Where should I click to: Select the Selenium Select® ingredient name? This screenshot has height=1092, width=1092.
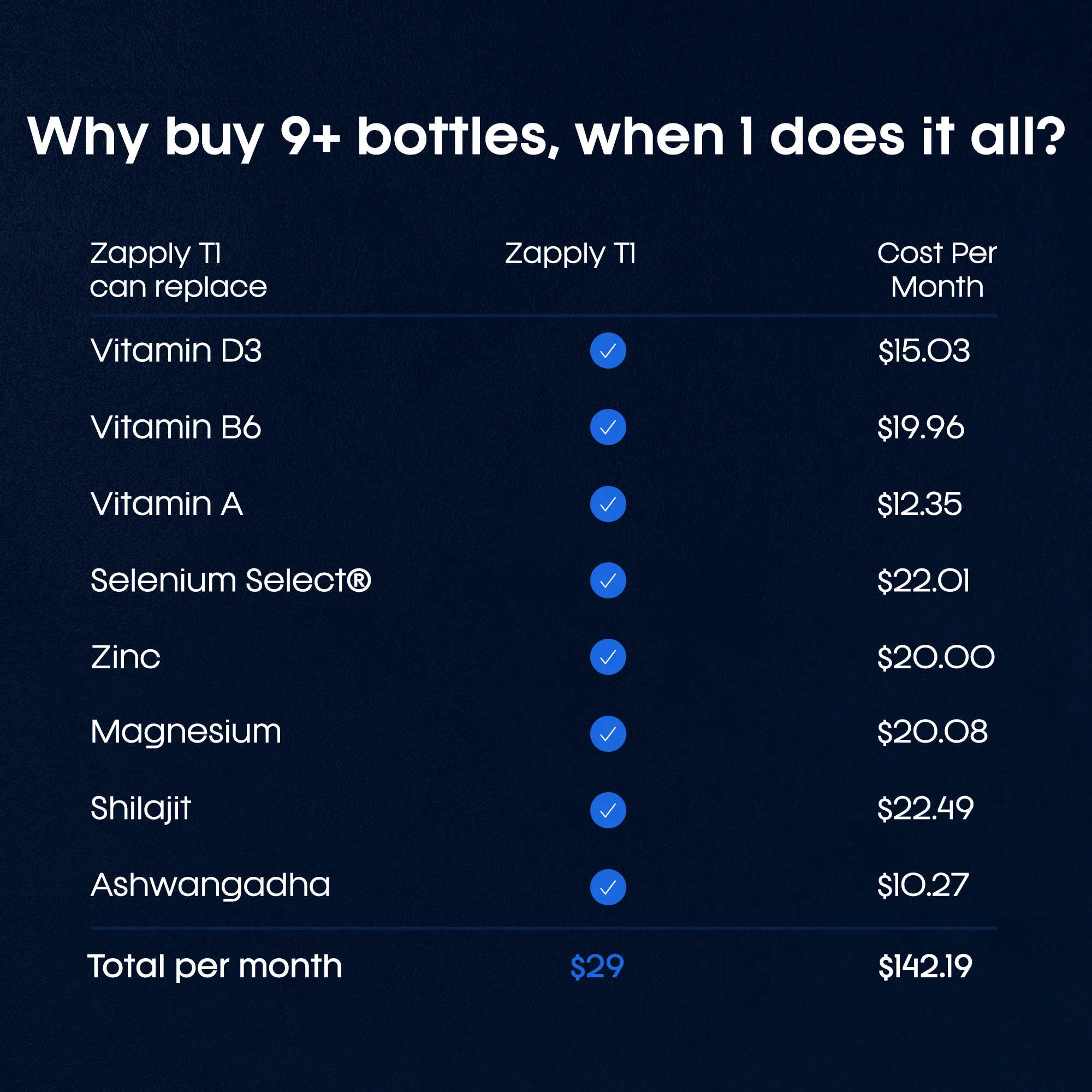coord(230,580)
